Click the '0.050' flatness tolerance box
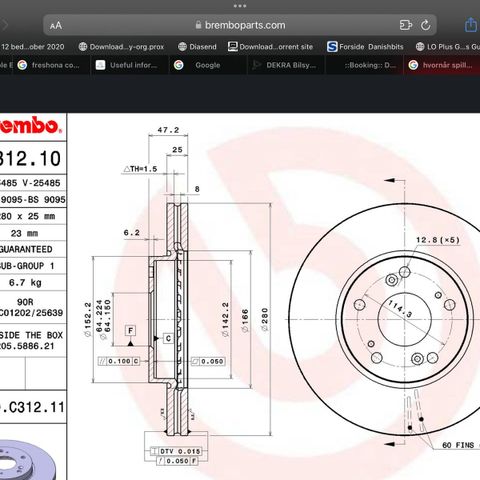Screen dimensions: 480x480 point(208,361)
